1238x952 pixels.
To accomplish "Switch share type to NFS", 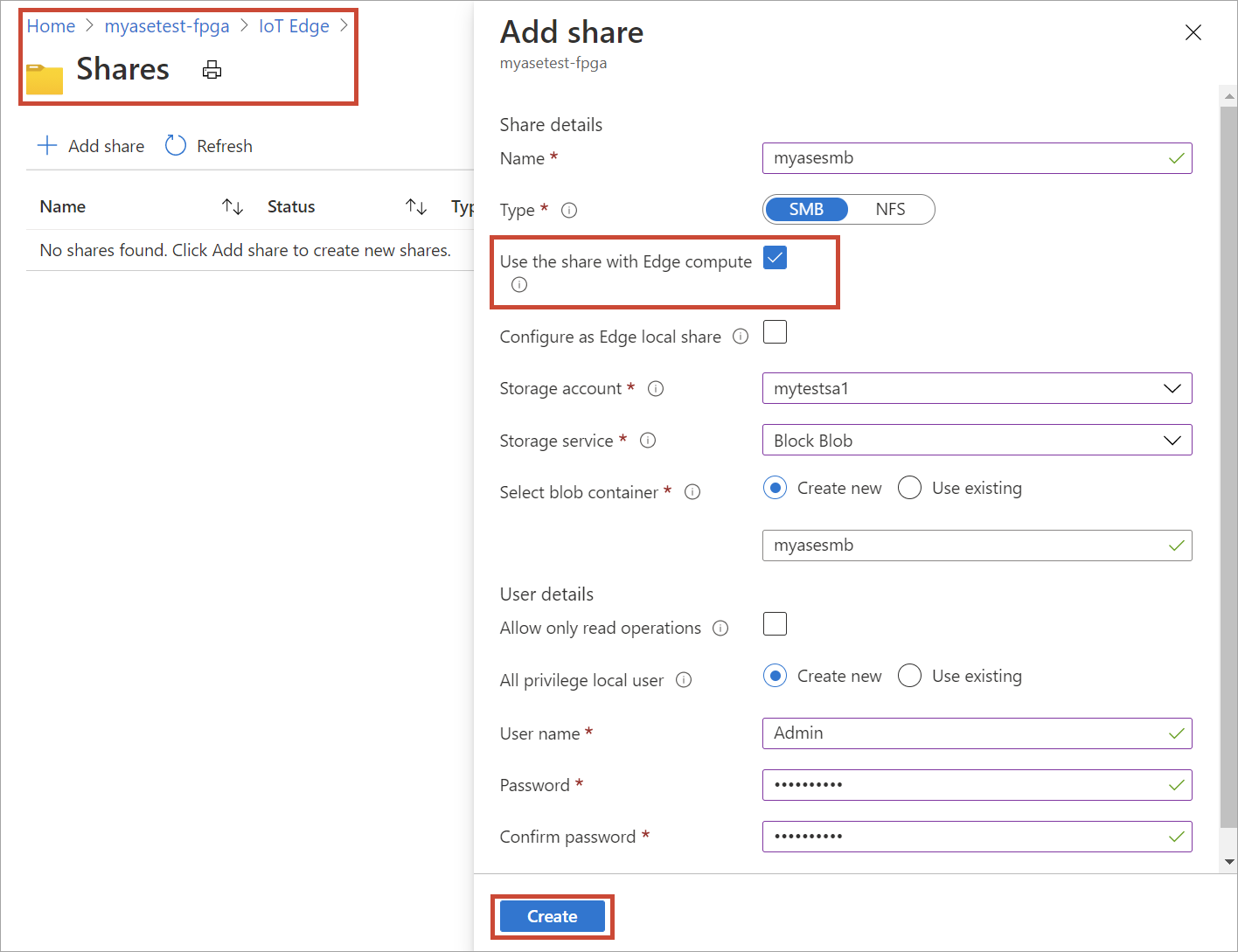I will coord(891,209).
